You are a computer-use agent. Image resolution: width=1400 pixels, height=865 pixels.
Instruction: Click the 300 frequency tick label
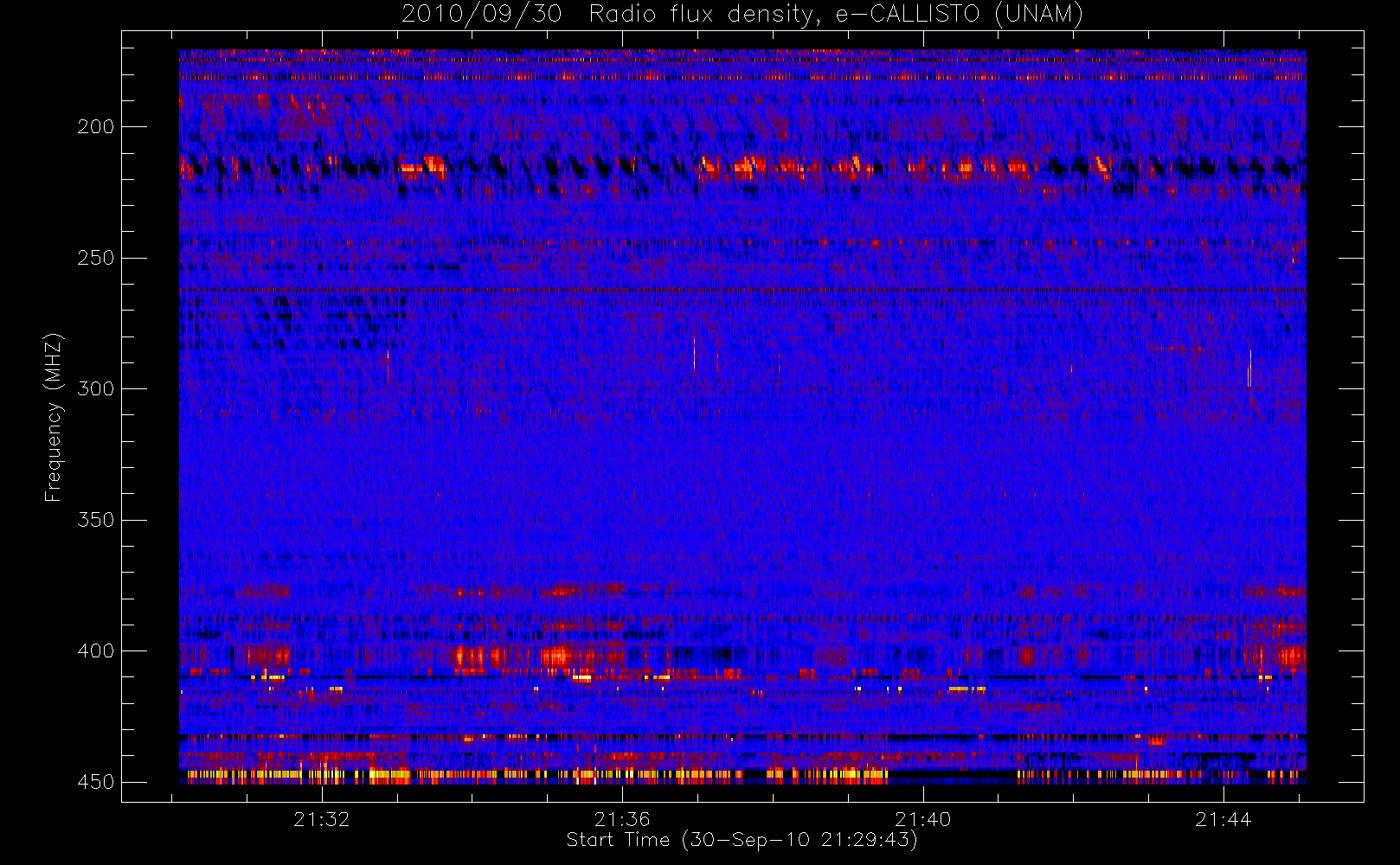[95, 388]
